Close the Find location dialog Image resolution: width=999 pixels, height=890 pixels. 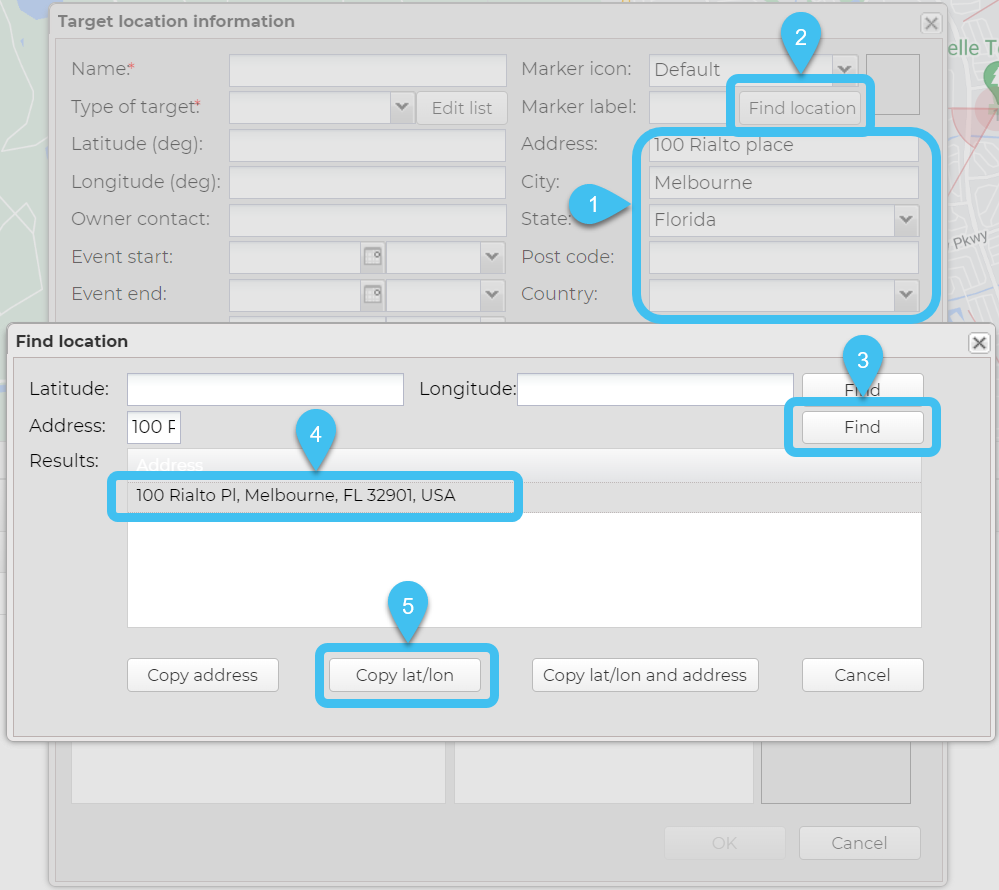[979, 343]
